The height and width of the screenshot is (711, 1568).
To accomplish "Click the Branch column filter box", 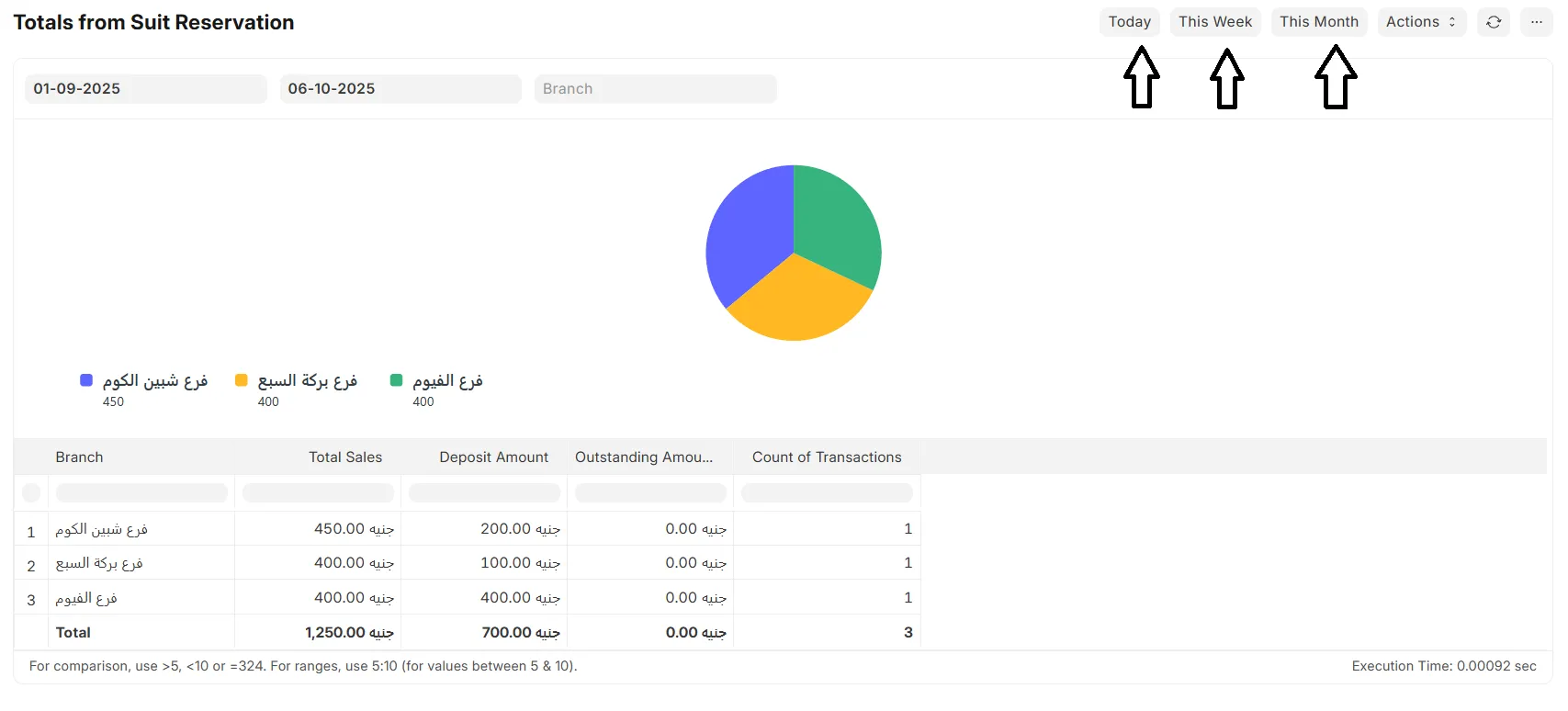I will tap(141, 493).
